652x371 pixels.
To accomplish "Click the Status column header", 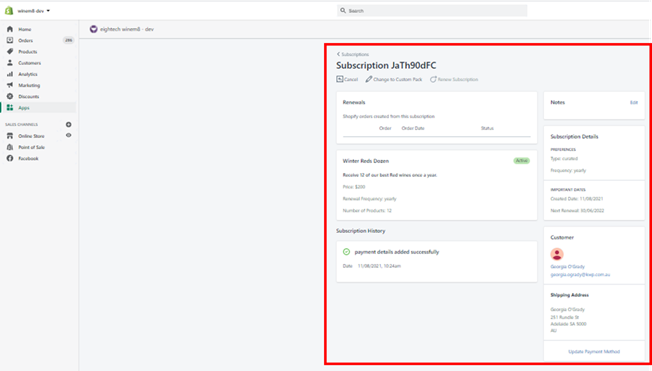I will pos(487,129).
